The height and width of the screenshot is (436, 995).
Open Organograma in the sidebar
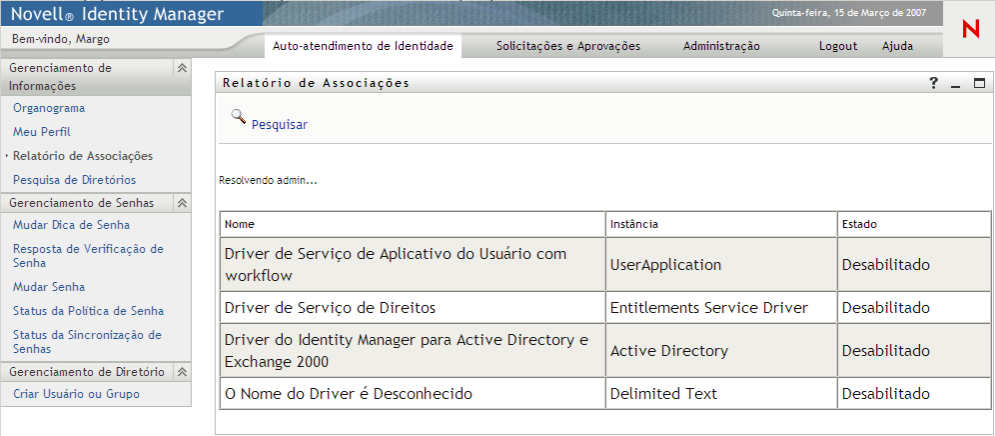(49, 108)
